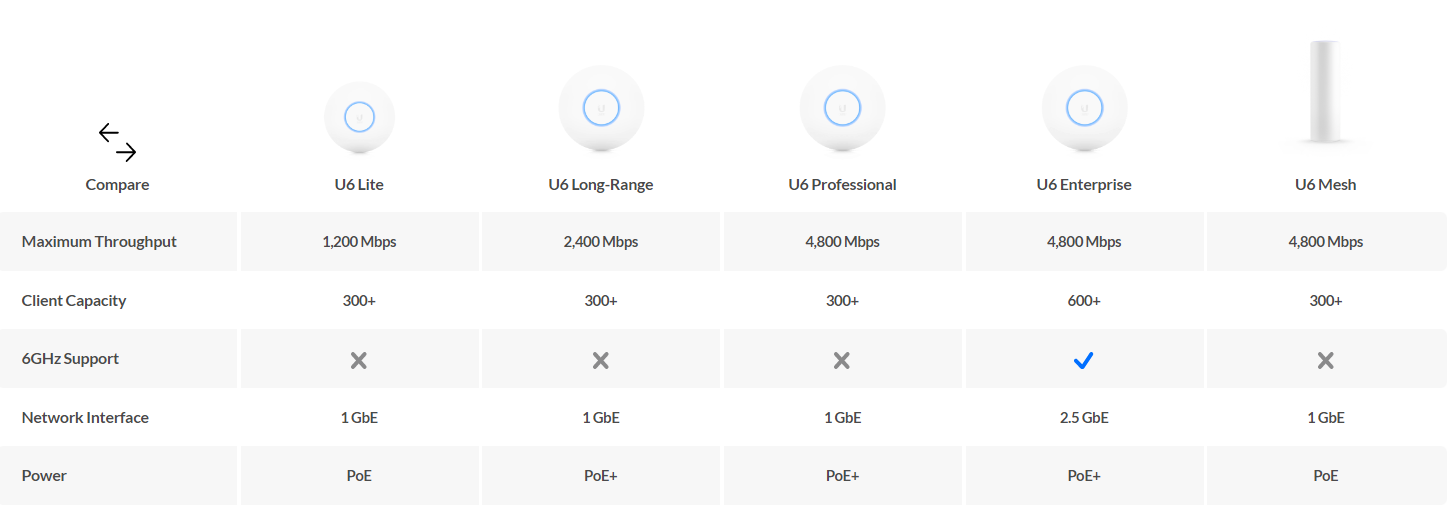Click the 6GHz X icon under U6 Professional
1454x505 pixels.
(x=842, y=360)
